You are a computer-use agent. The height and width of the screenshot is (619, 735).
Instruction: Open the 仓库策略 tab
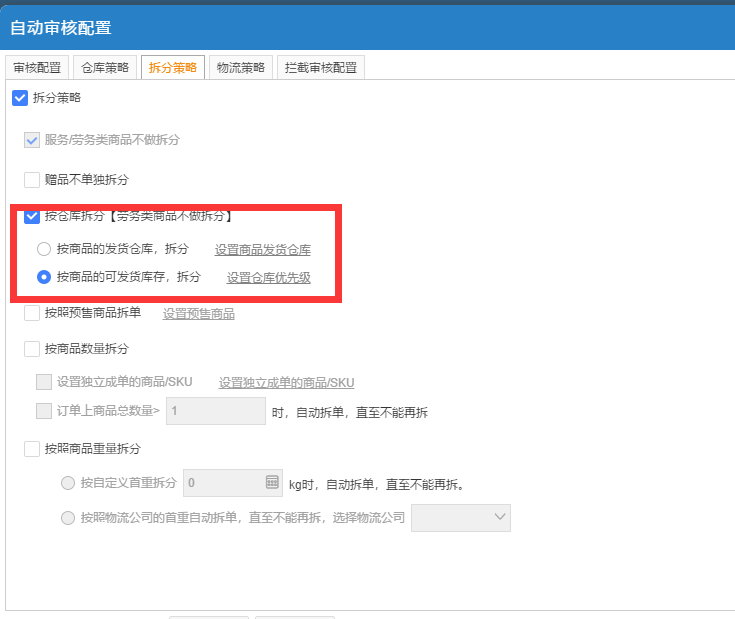pyautogui.click(x=105, y=68)
